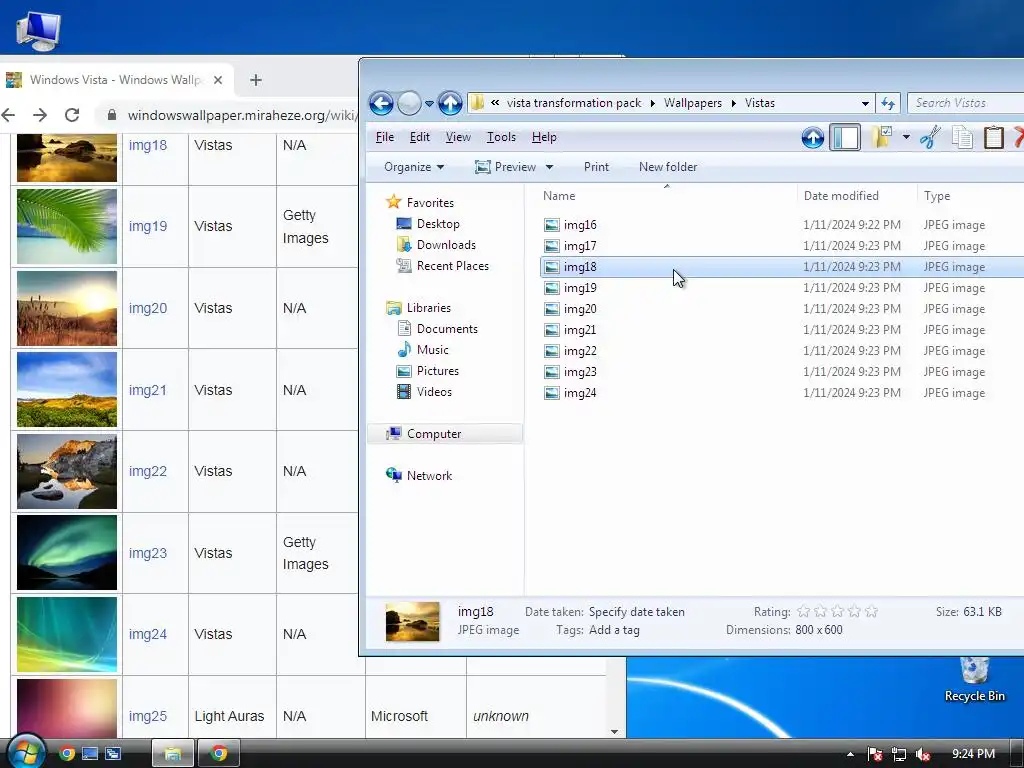The height and width of the screenshot is (768, 1024).
Task: Open the Edit menu
Action: [x=419, y=137]
